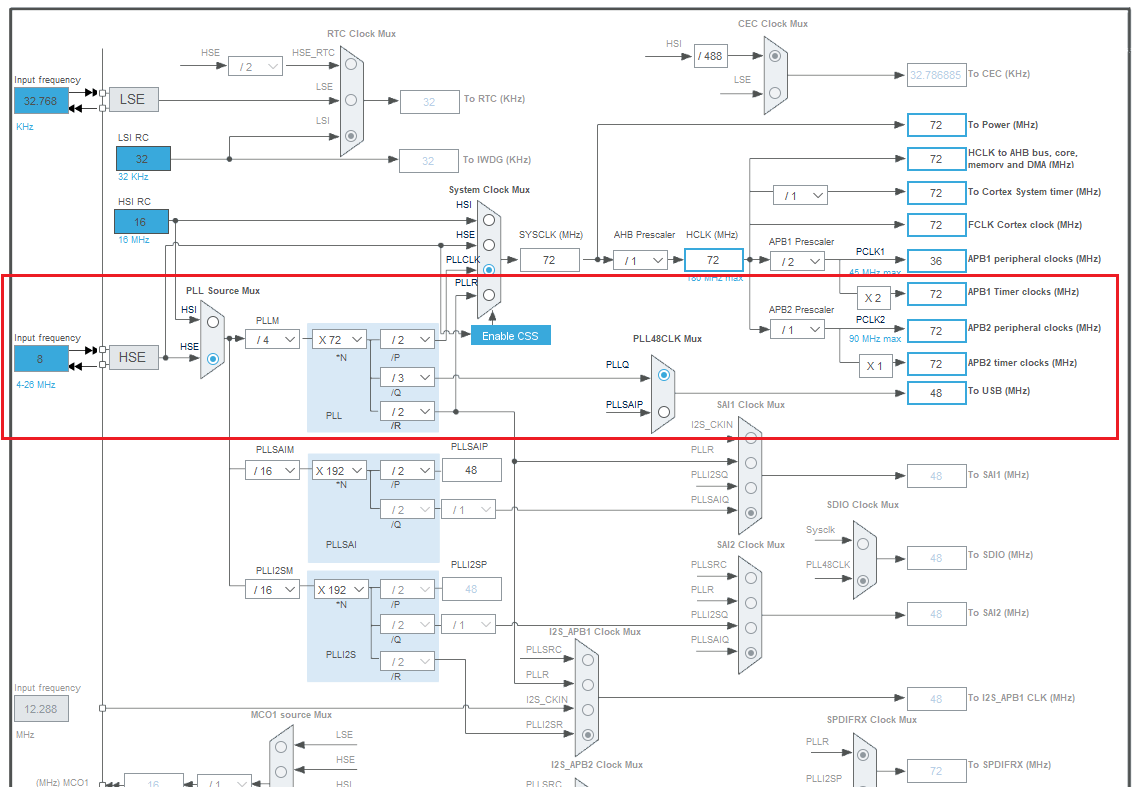Image resolution: width=1139 pixels, height=790 pixels.
Task: Select PLLQ in PLL48CLK Mux
Action: point(663,375)
